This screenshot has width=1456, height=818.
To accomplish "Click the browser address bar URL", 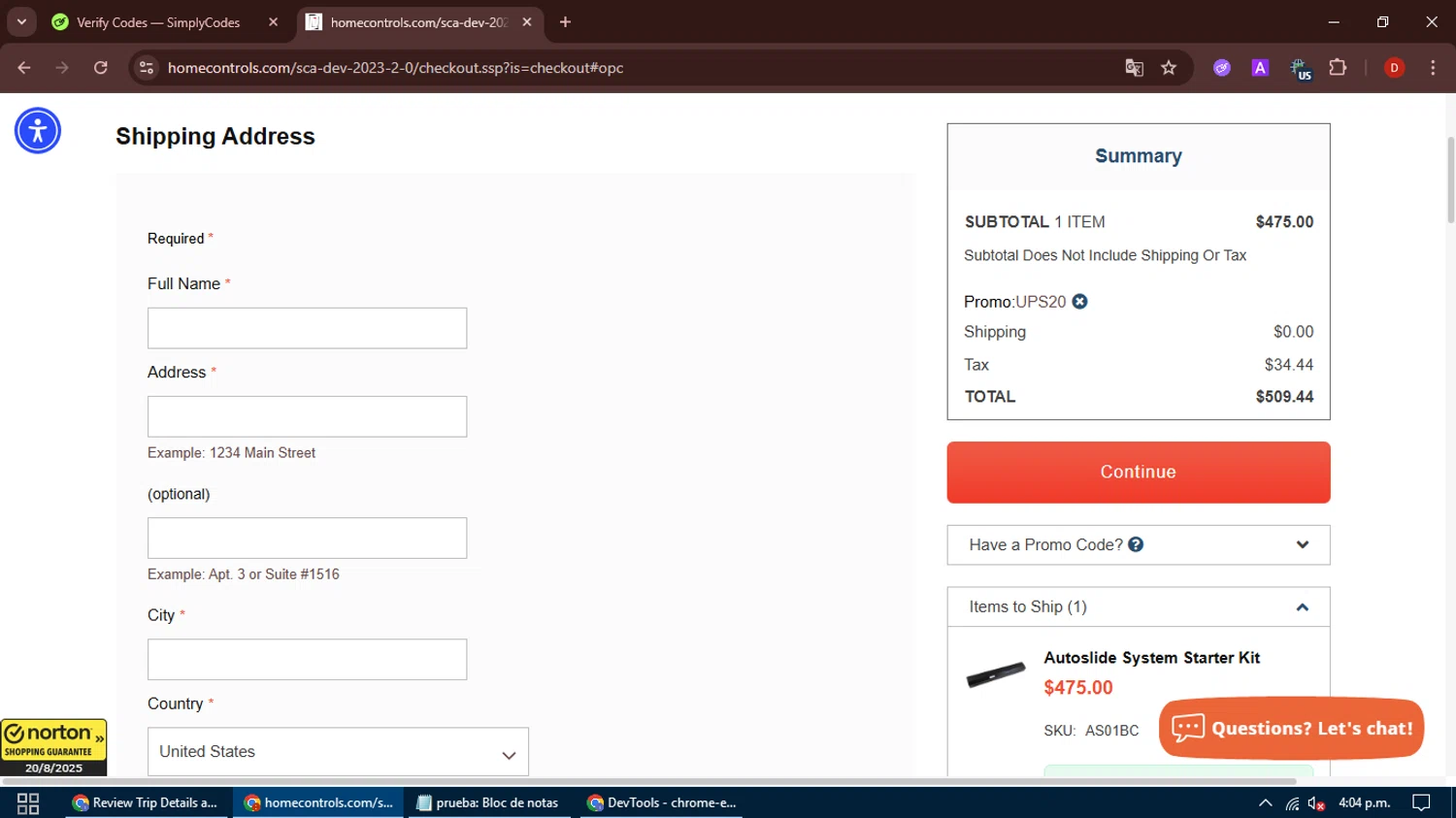I will click(x=395, y=68).
